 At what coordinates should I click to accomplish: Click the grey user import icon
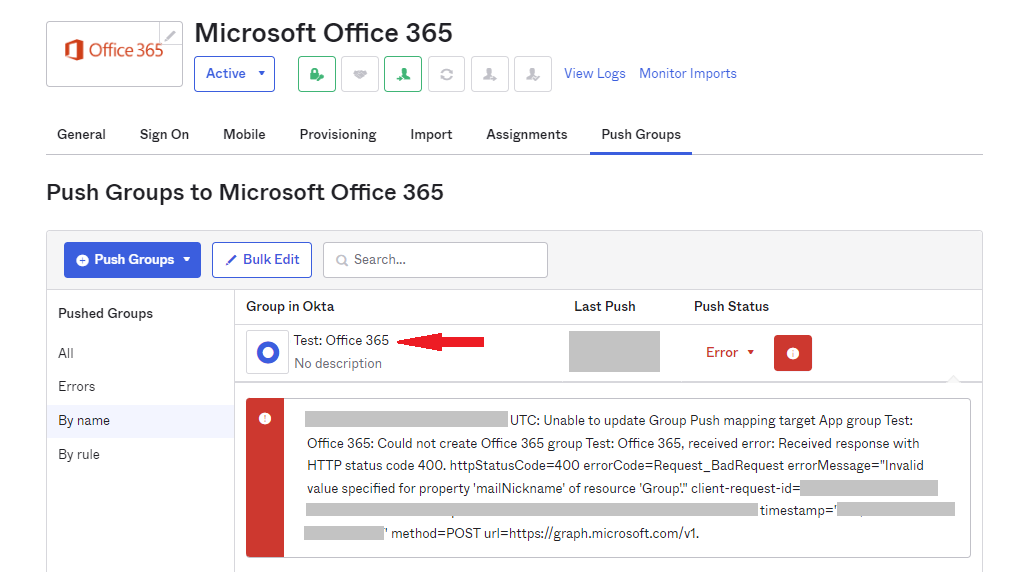point(490,74)
